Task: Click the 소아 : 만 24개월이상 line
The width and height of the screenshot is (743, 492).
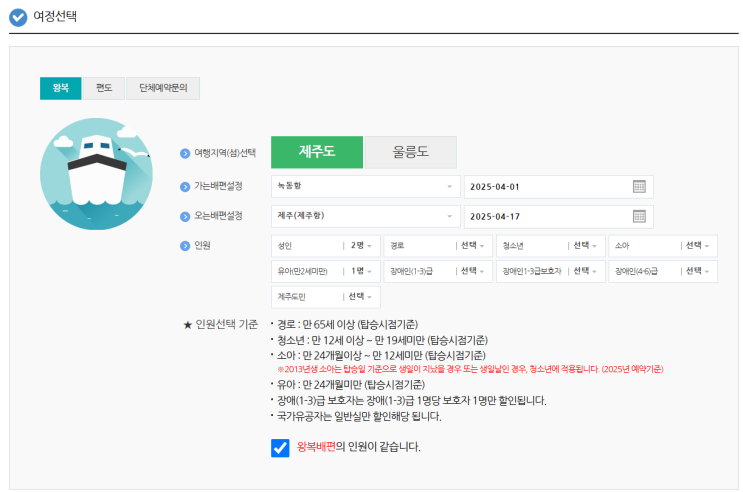Action: coord(381,355)
